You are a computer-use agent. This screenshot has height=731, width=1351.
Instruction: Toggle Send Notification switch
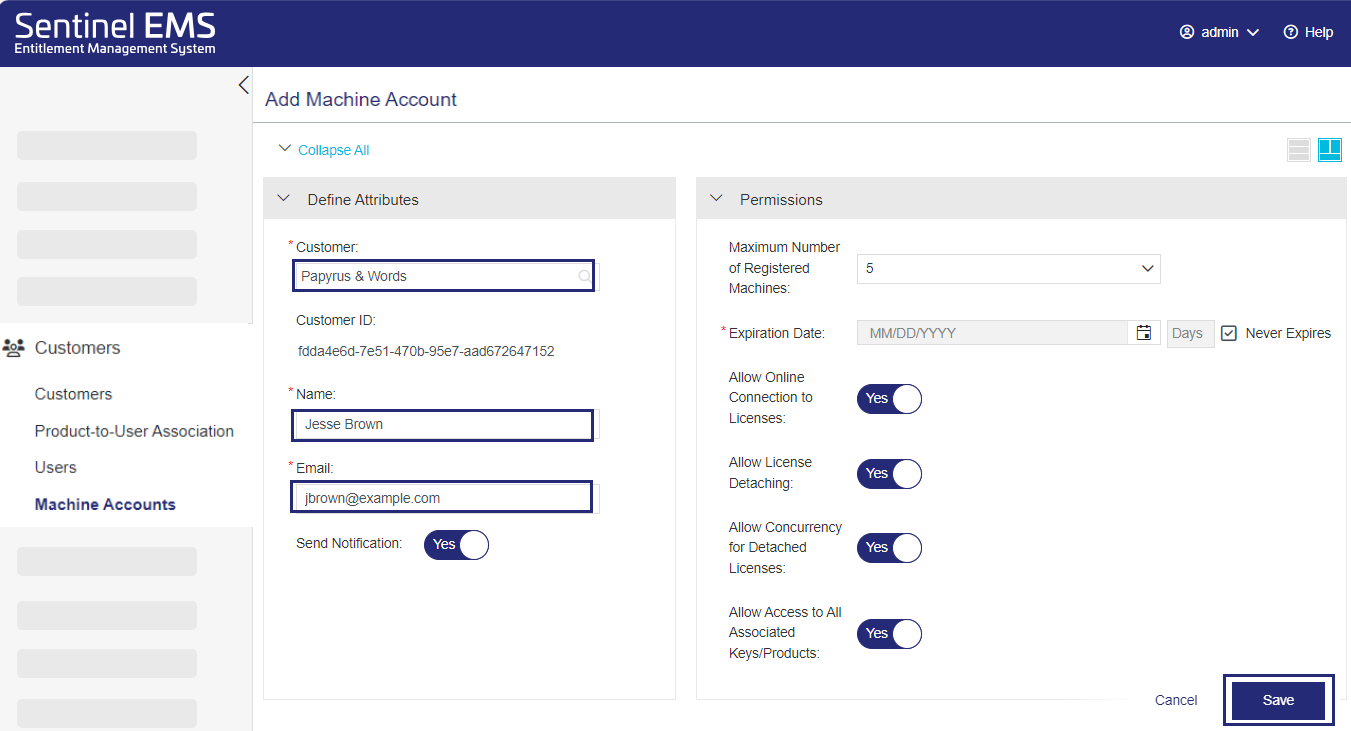pos(456,545)
